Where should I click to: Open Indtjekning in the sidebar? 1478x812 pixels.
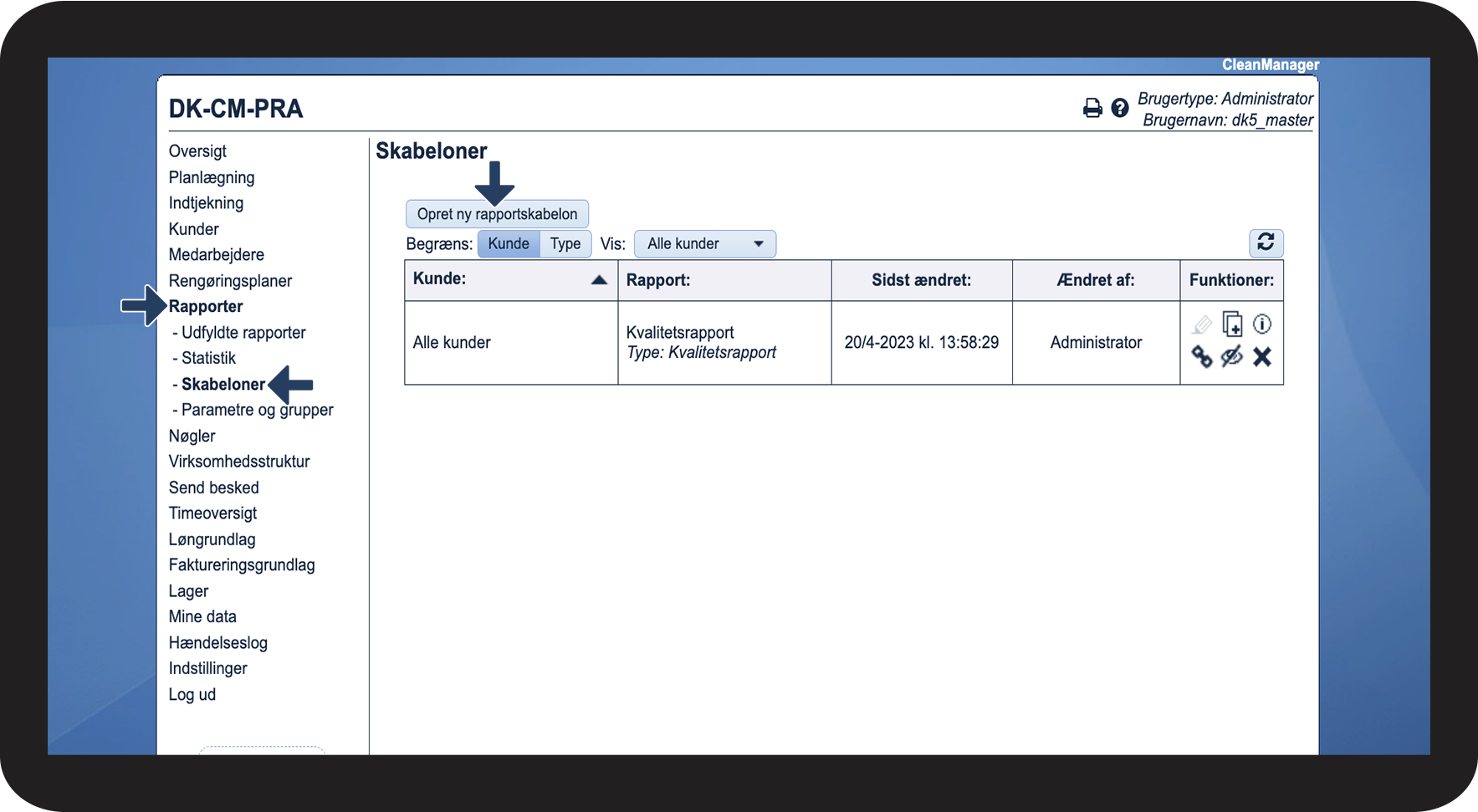[206, 203]
